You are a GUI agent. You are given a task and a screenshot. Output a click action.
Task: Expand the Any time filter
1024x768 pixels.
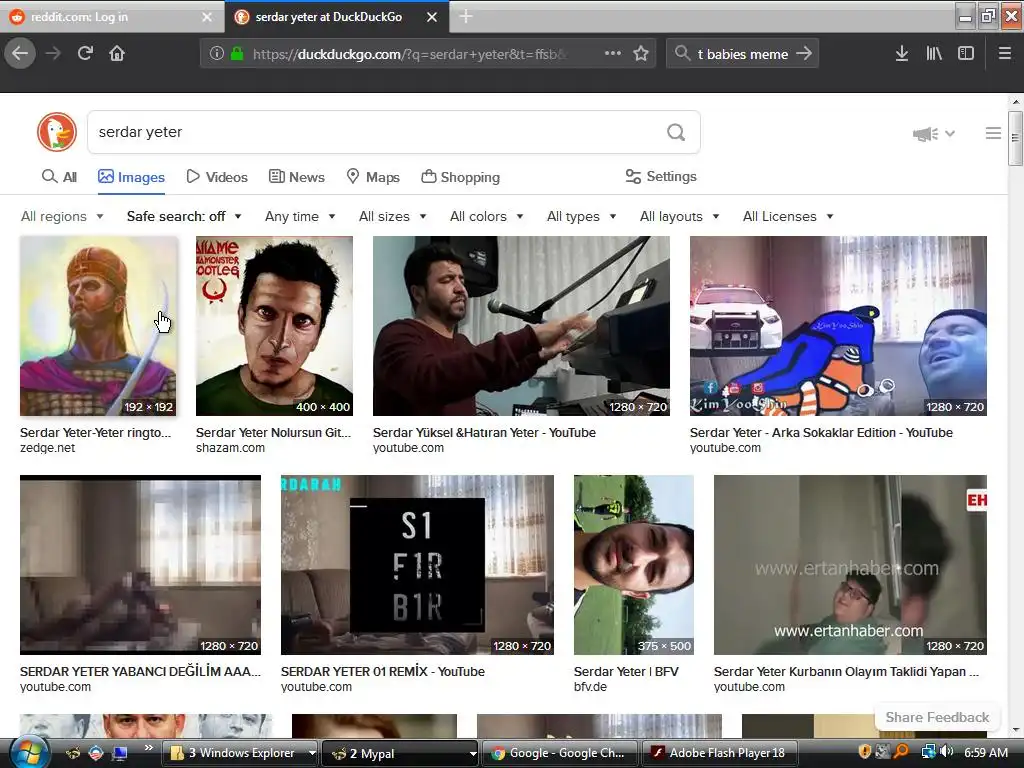pyautogui.click(x=300, y=216)
